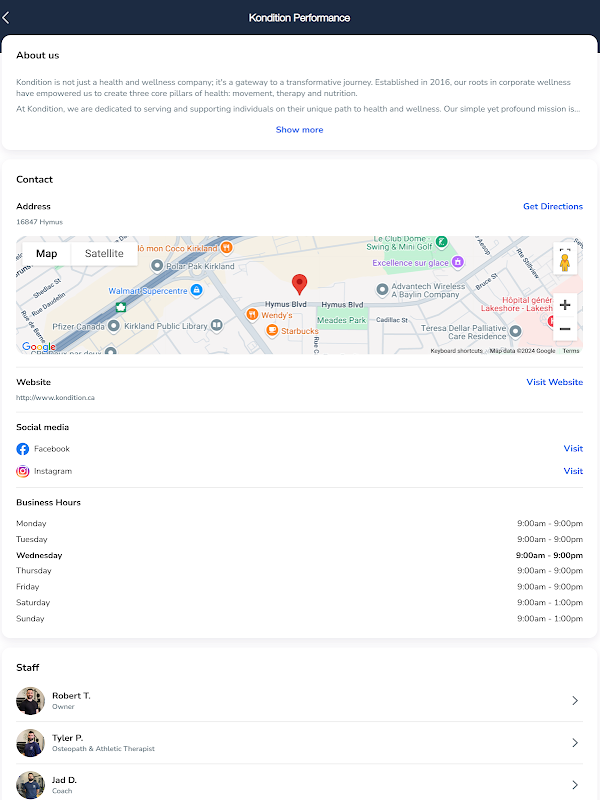This screenshot has width=600, height=800.
Task: Zoom out on the map
Action: pyautogui.click(x=565, y=329)
